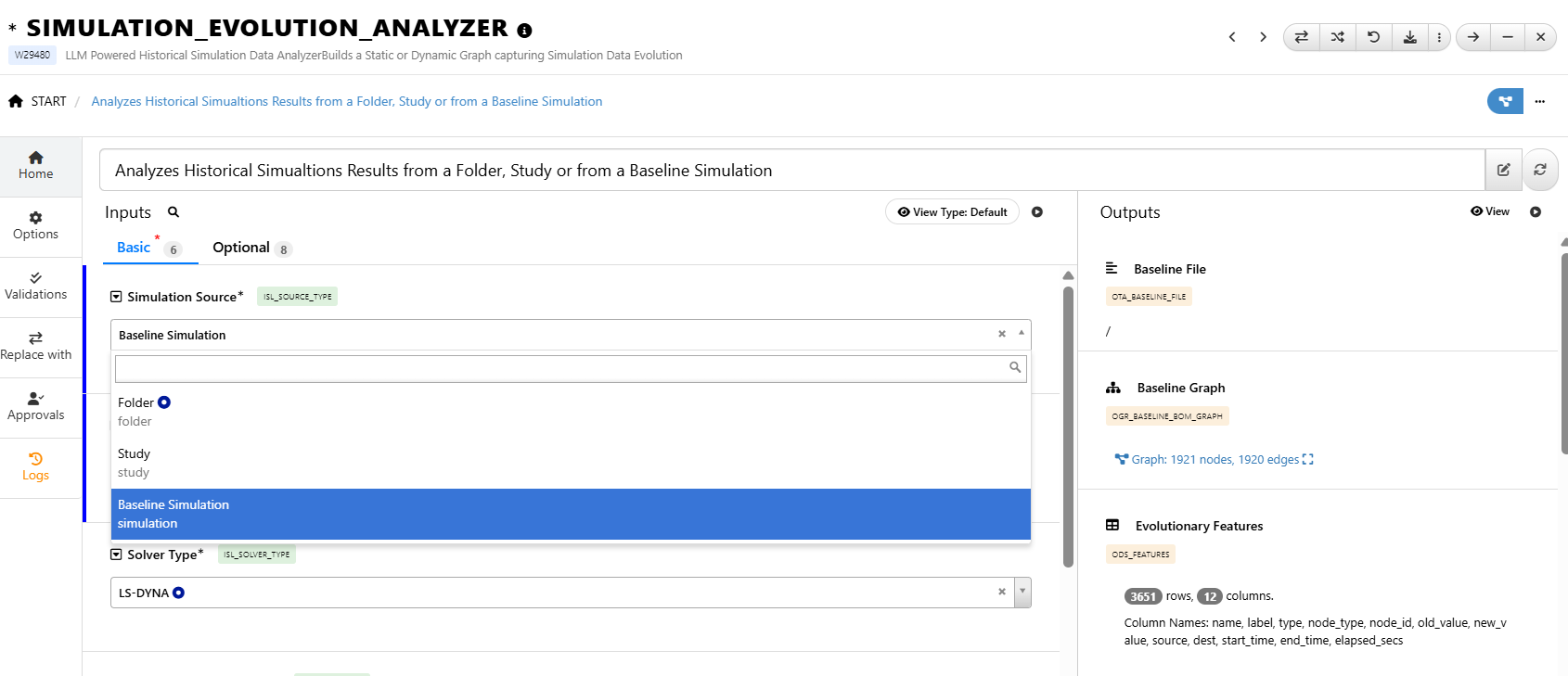The image size is (1568, 676).
Task: Click the blue graph workflow button
Action: 1505,101
